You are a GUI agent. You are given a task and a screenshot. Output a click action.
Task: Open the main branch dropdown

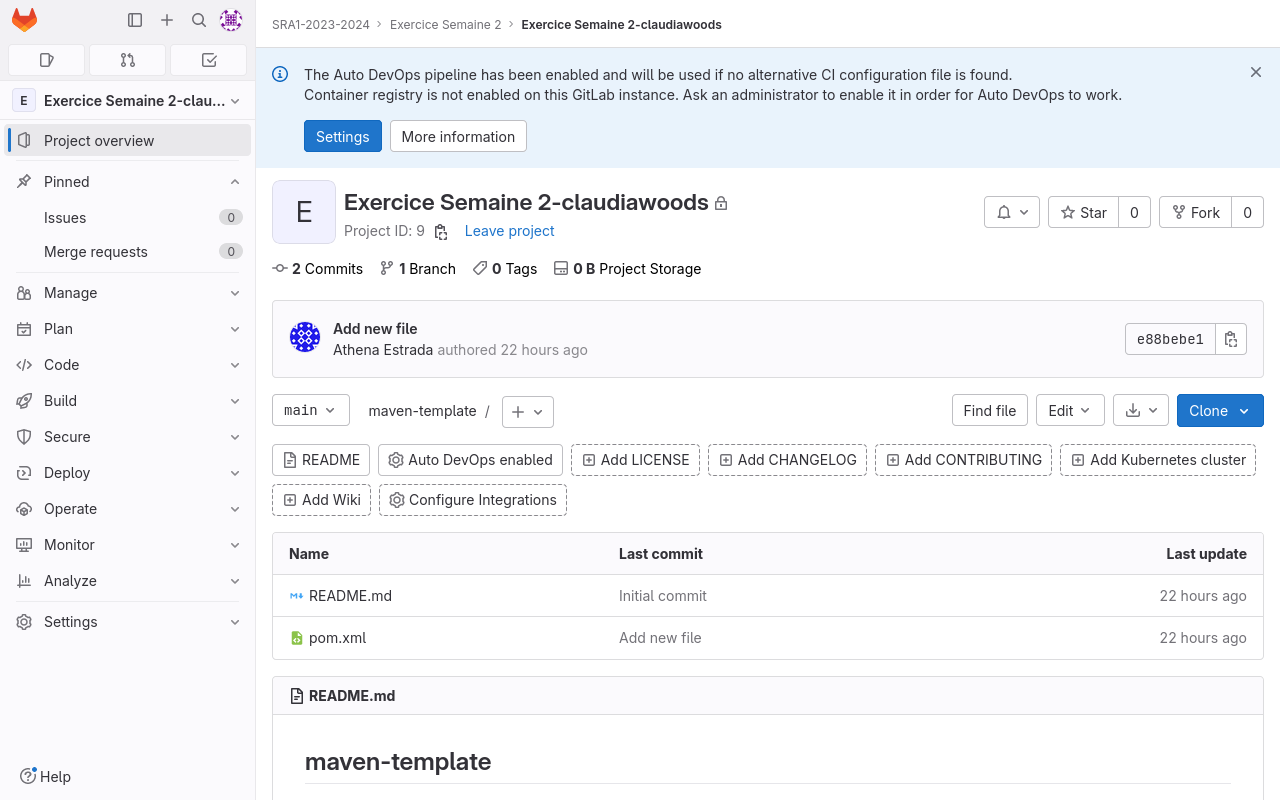pyautogui.click(x=310, y=410)
